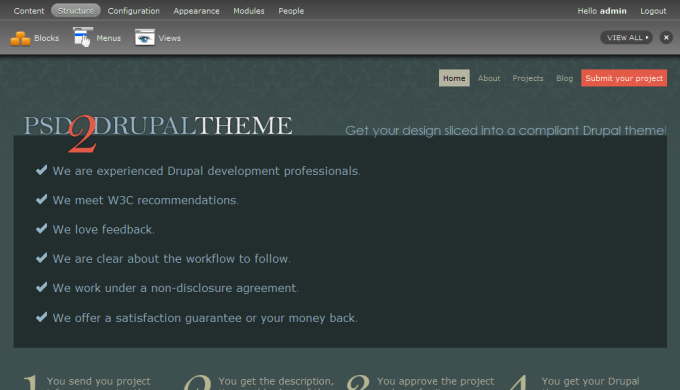
Task: Click text 'We meet W3C recommendations.'
Action: tap(146, 200)
